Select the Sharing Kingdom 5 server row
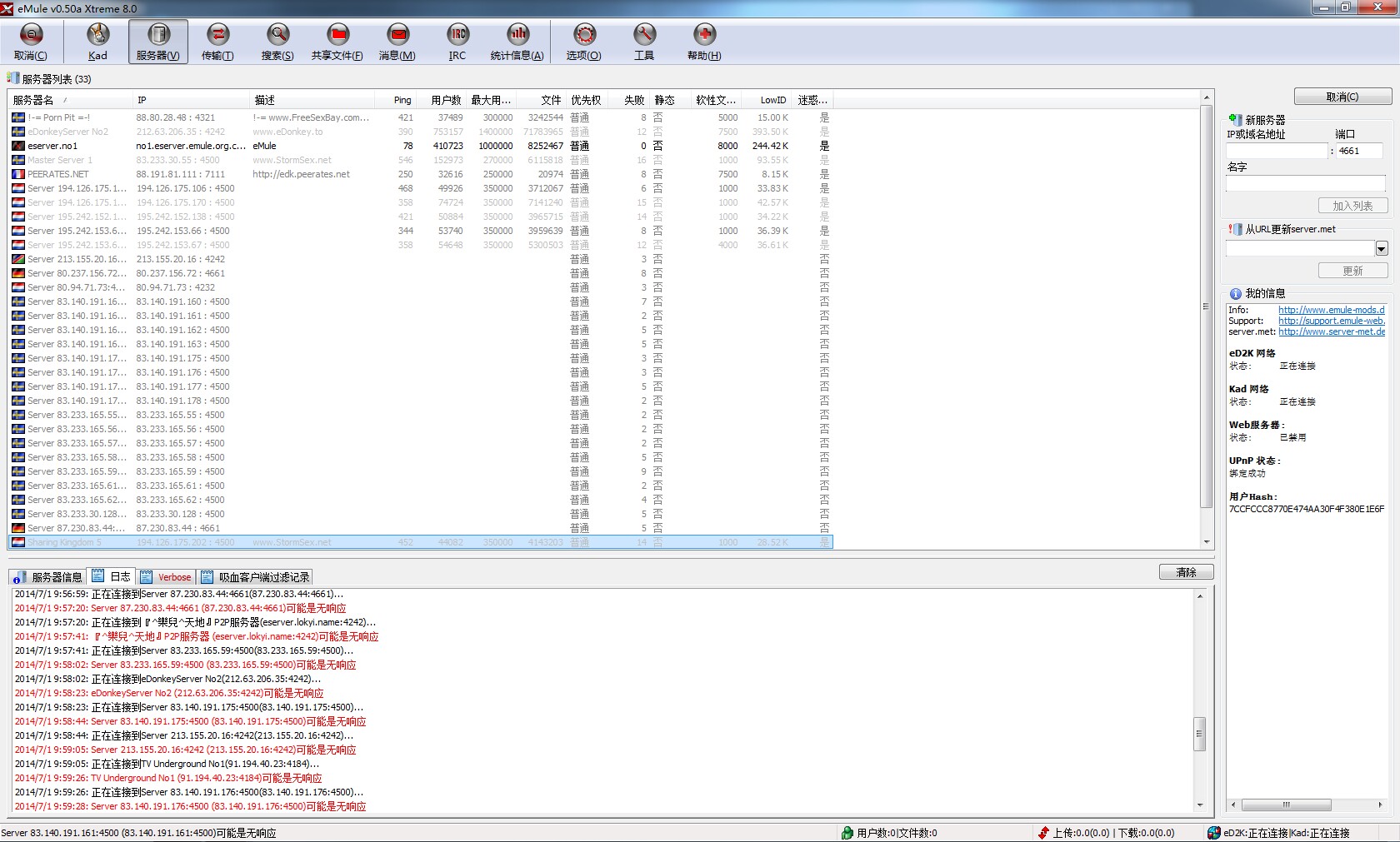 pyautogui.click(x=421, y=542)
